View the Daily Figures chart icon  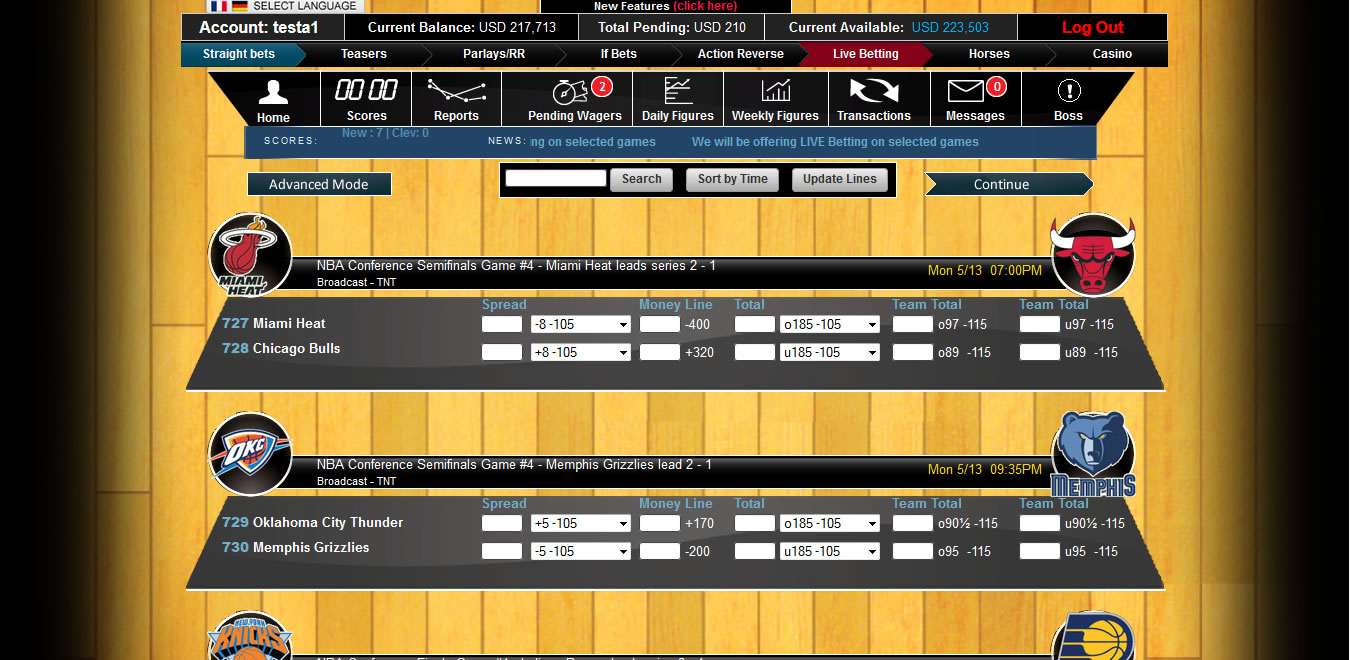pos(678,91)
